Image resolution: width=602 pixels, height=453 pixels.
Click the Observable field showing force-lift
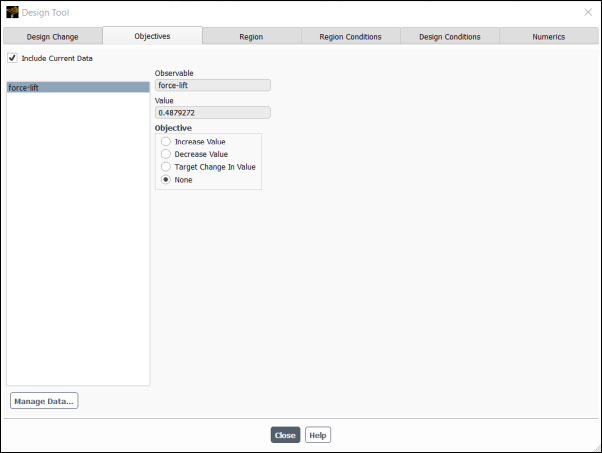coord(213,85)
